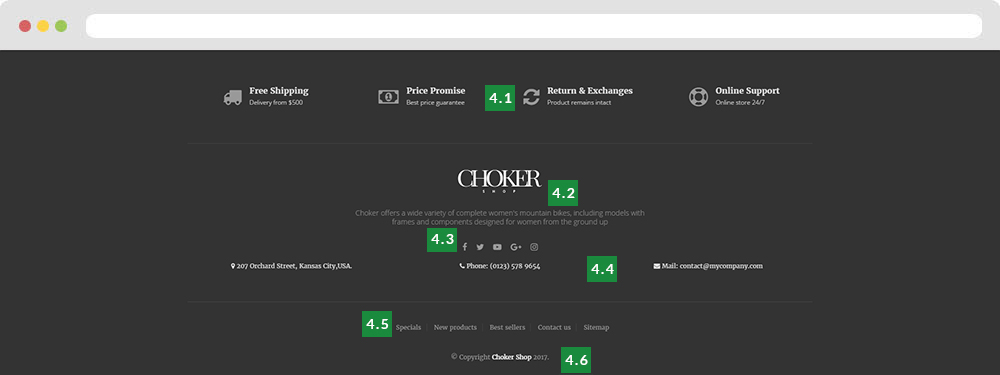Open the Specials footer link
Viewport: 1000px width, 375px height.
[x=408, y=327]
